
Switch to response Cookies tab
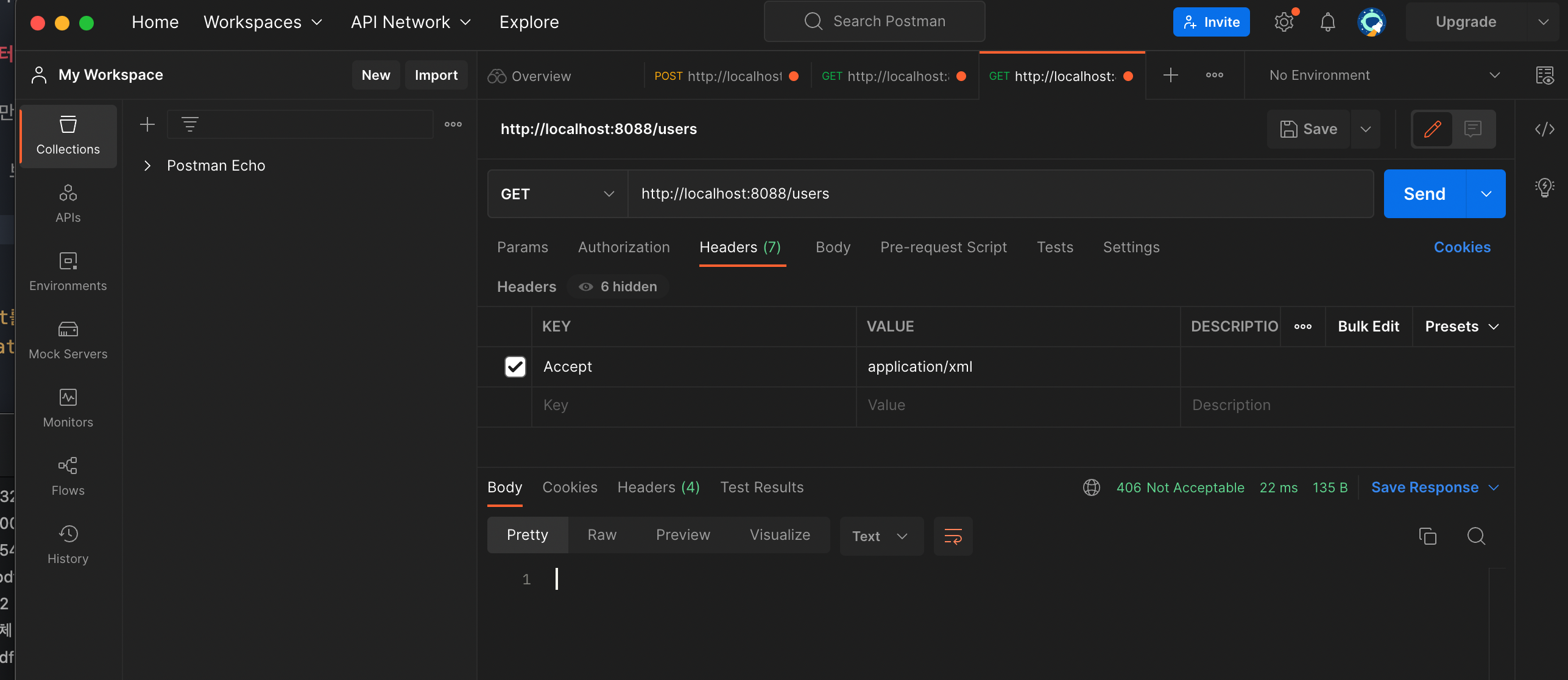pyautogui.click(x=570, y=487)
